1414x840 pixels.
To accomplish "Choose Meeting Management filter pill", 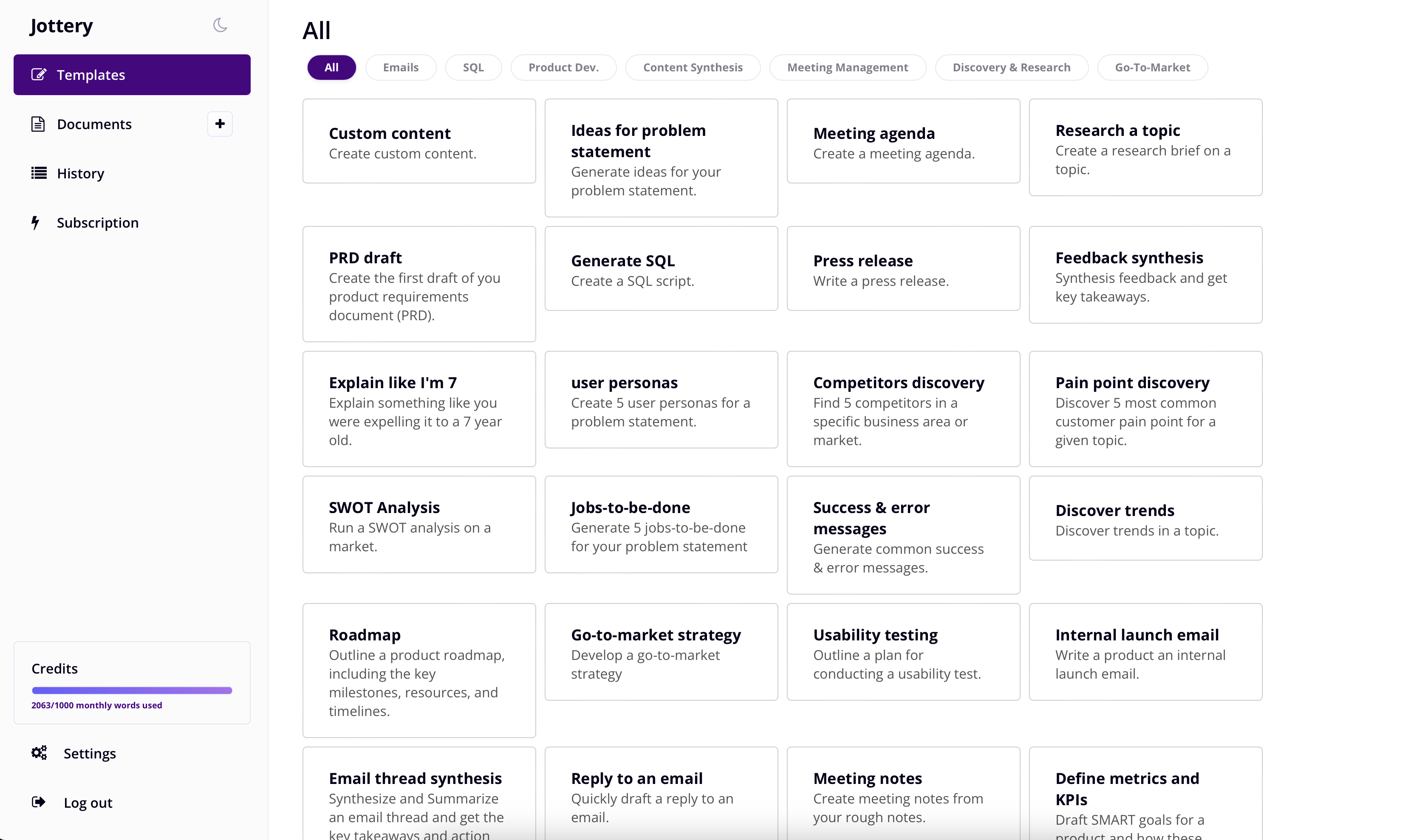I will point(847,68).
